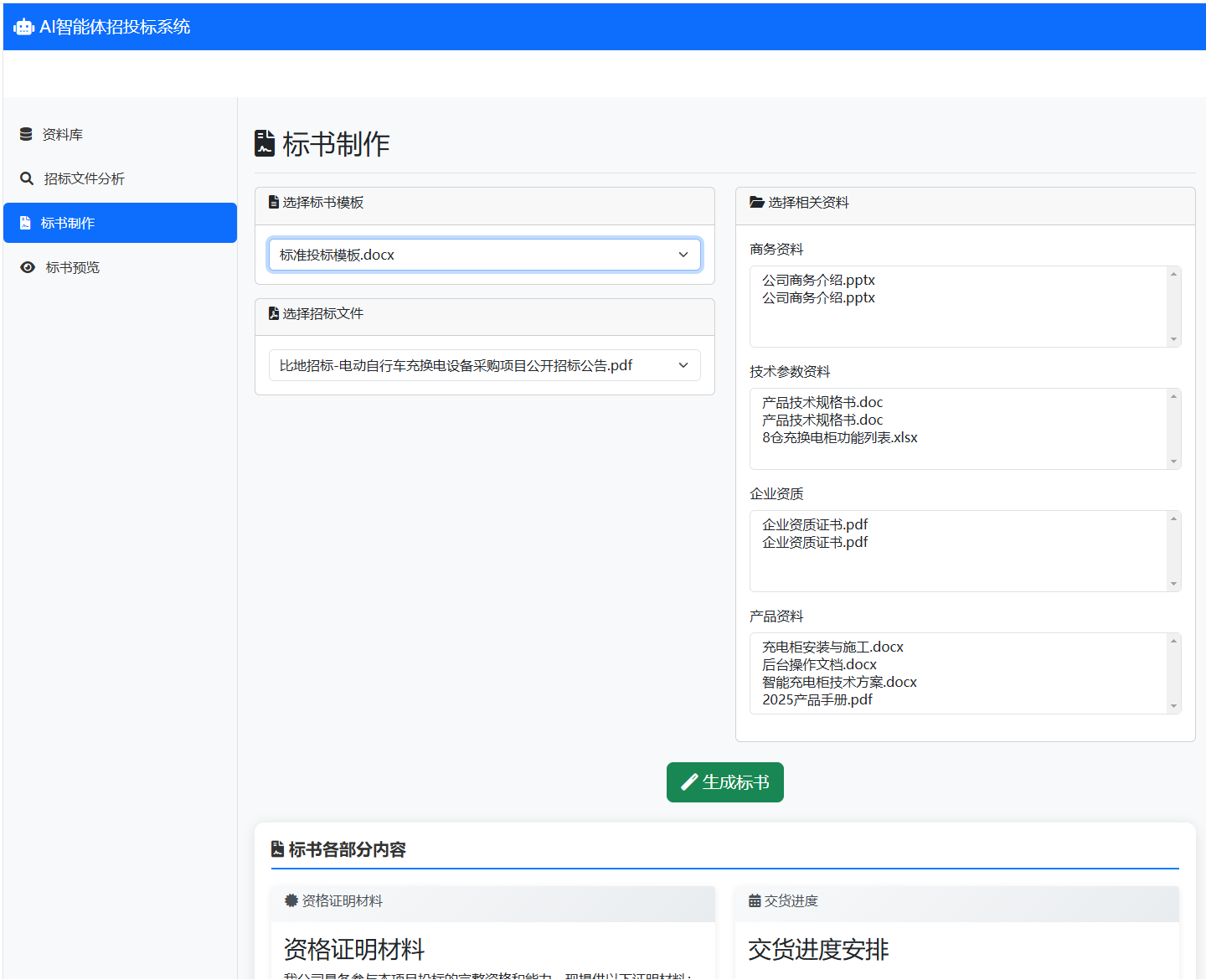Image resolution: width=1206 pixels, height=980 pixels.
Task: Expand the tender file PDF dropdown
Action: click(484, 365)
